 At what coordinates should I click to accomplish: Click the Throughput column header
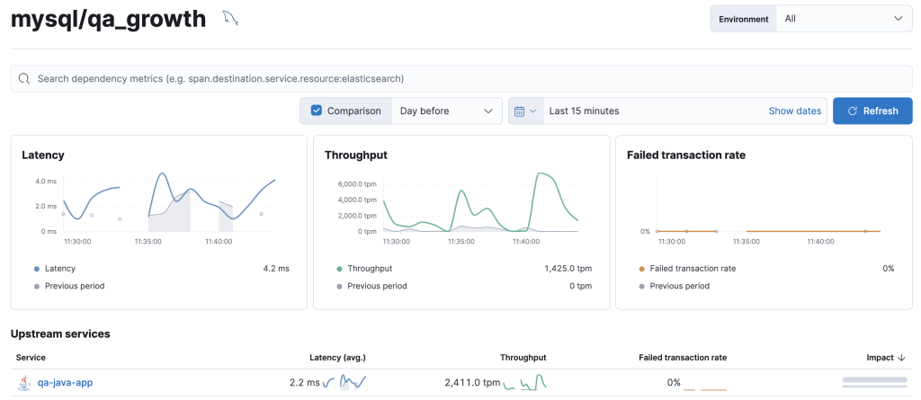click(x=523, y=357)
